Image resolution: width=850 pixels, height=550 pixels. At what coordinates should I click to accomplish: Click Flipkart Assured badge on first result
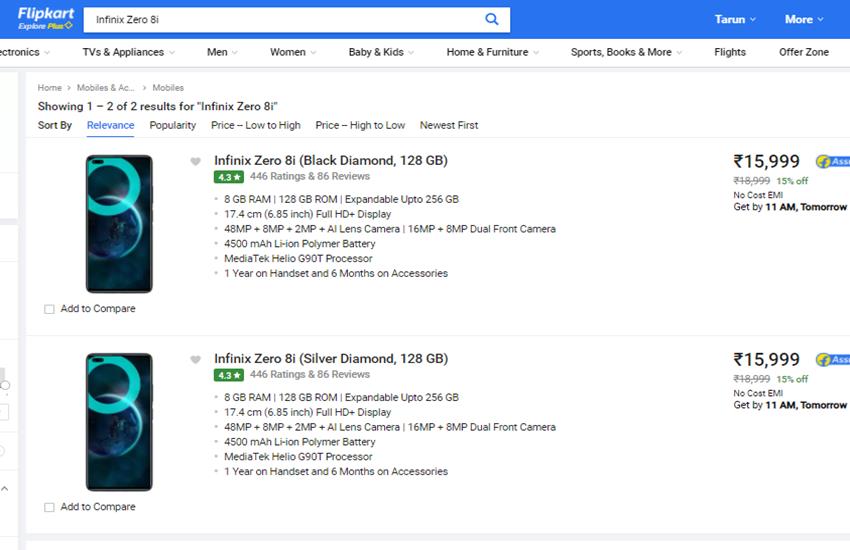click(832, 162)
